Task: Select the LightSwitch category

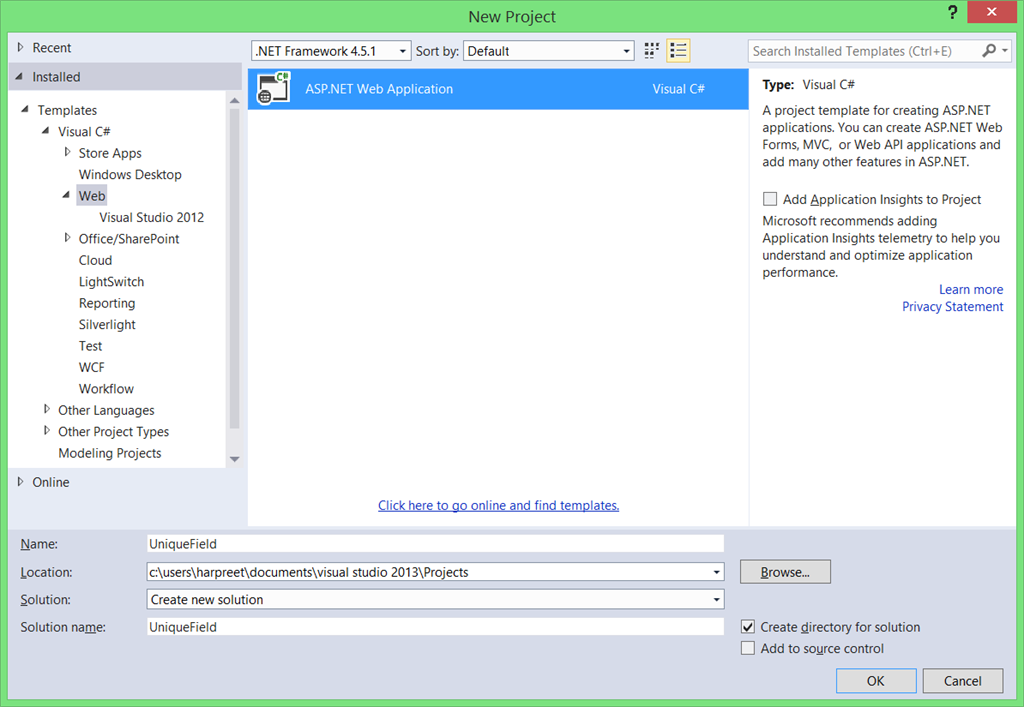Action: click(111, 282)
